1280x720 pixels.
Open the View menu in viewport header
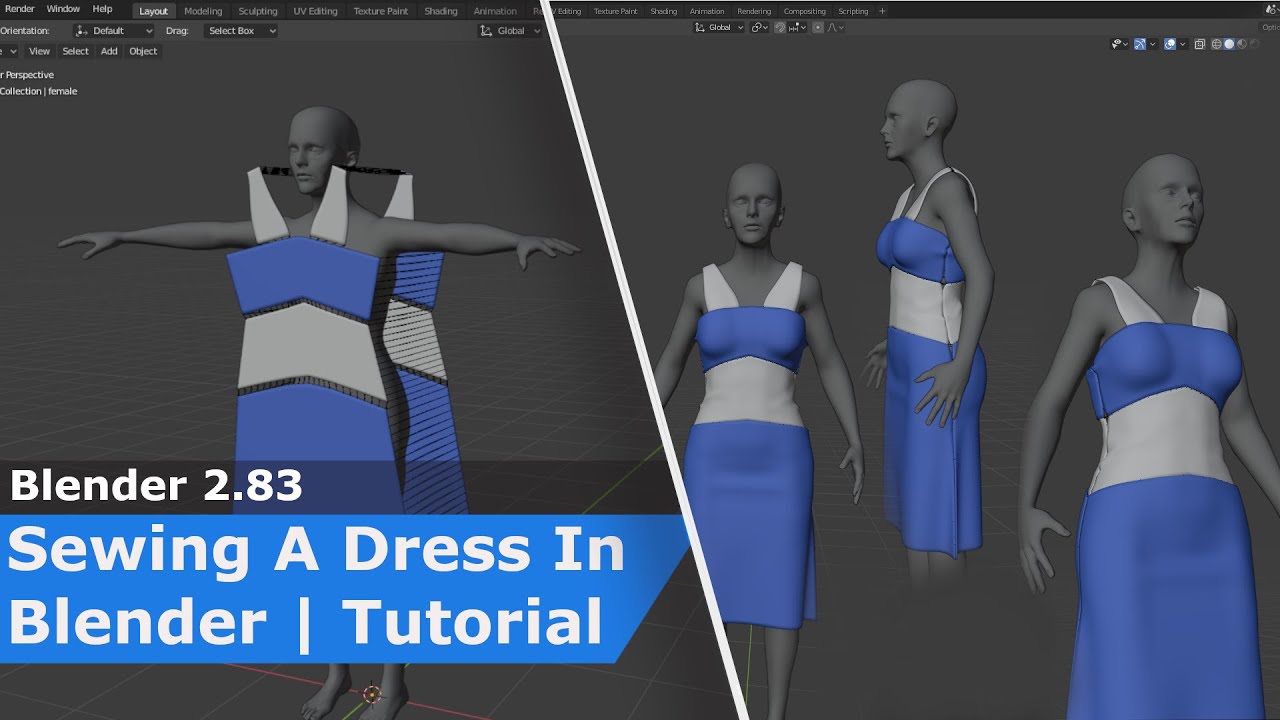click(x=39, y=51)
